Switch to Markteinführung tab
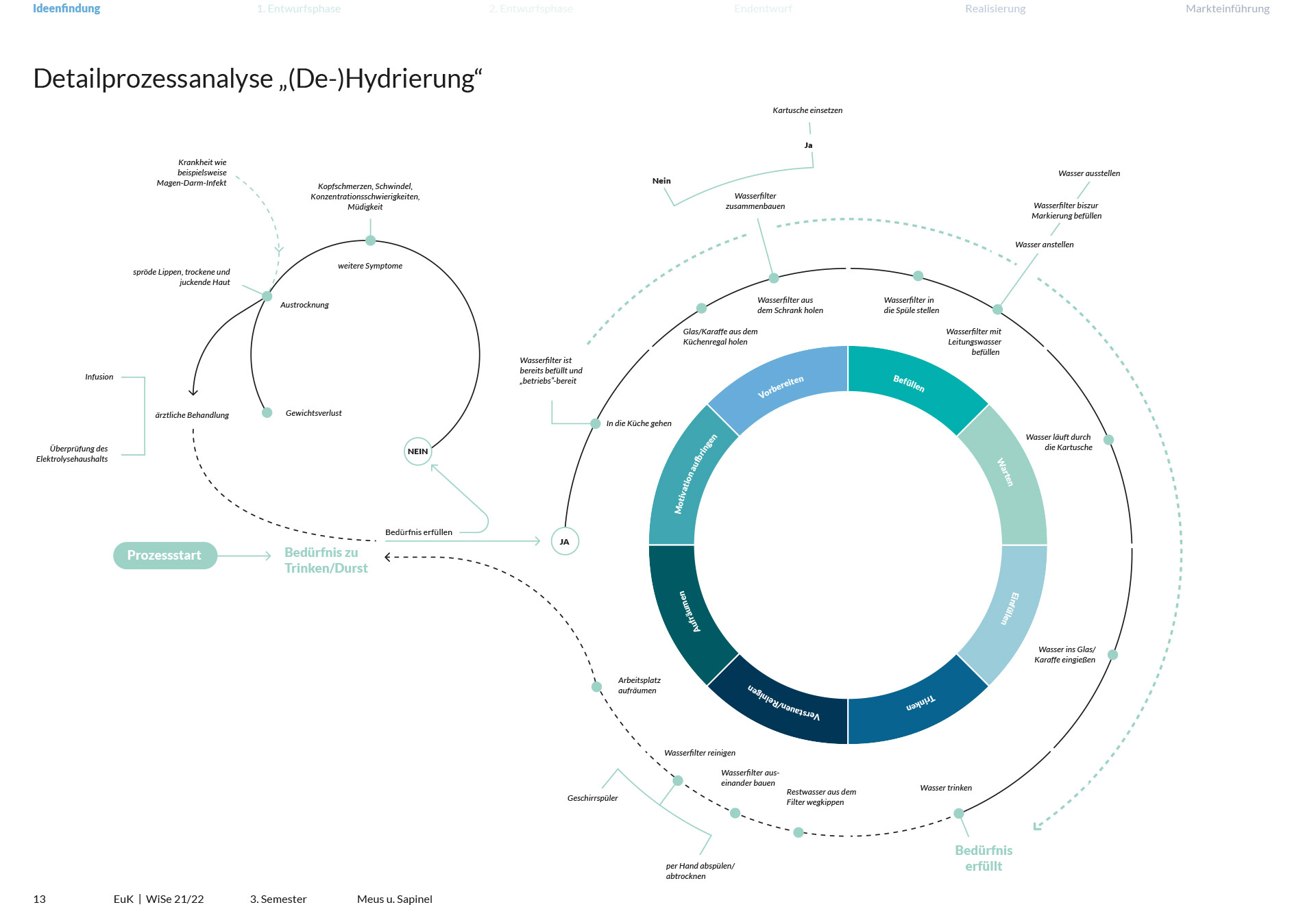This screenshot has width=1316, height=907. click(1227, 9)
